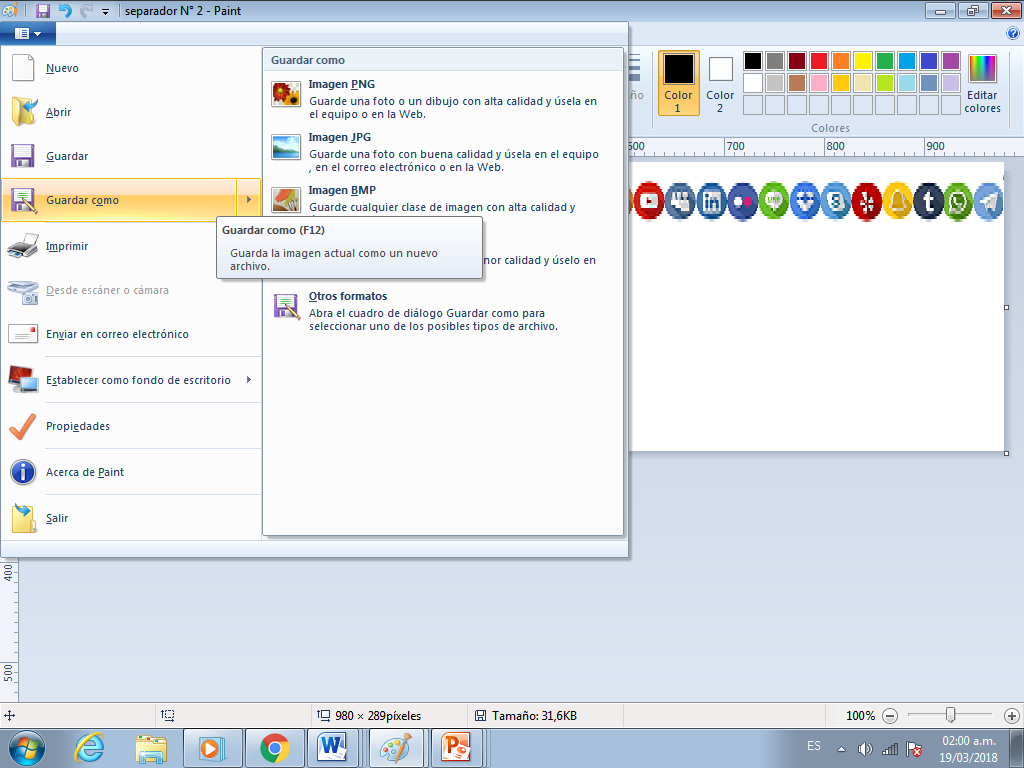The width and height of the screenshot is (1024, 768).
Task: Select Guardar como menu entry
Action: coord(119,200)
